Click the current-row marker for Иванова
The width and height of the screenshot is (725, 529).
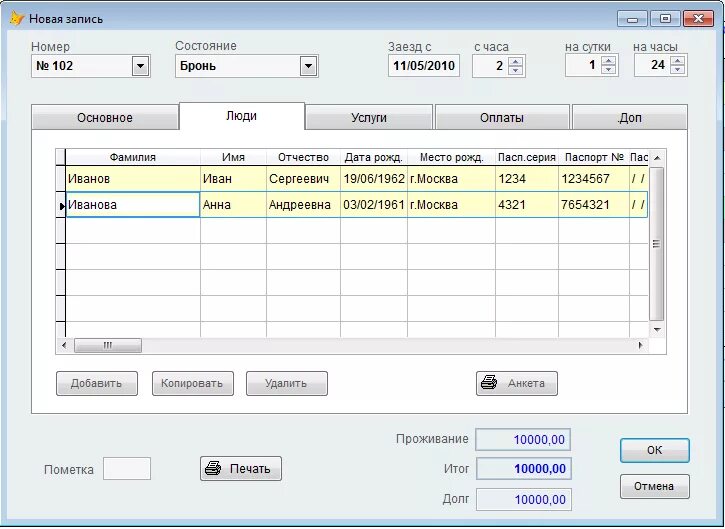coord(61,205)
